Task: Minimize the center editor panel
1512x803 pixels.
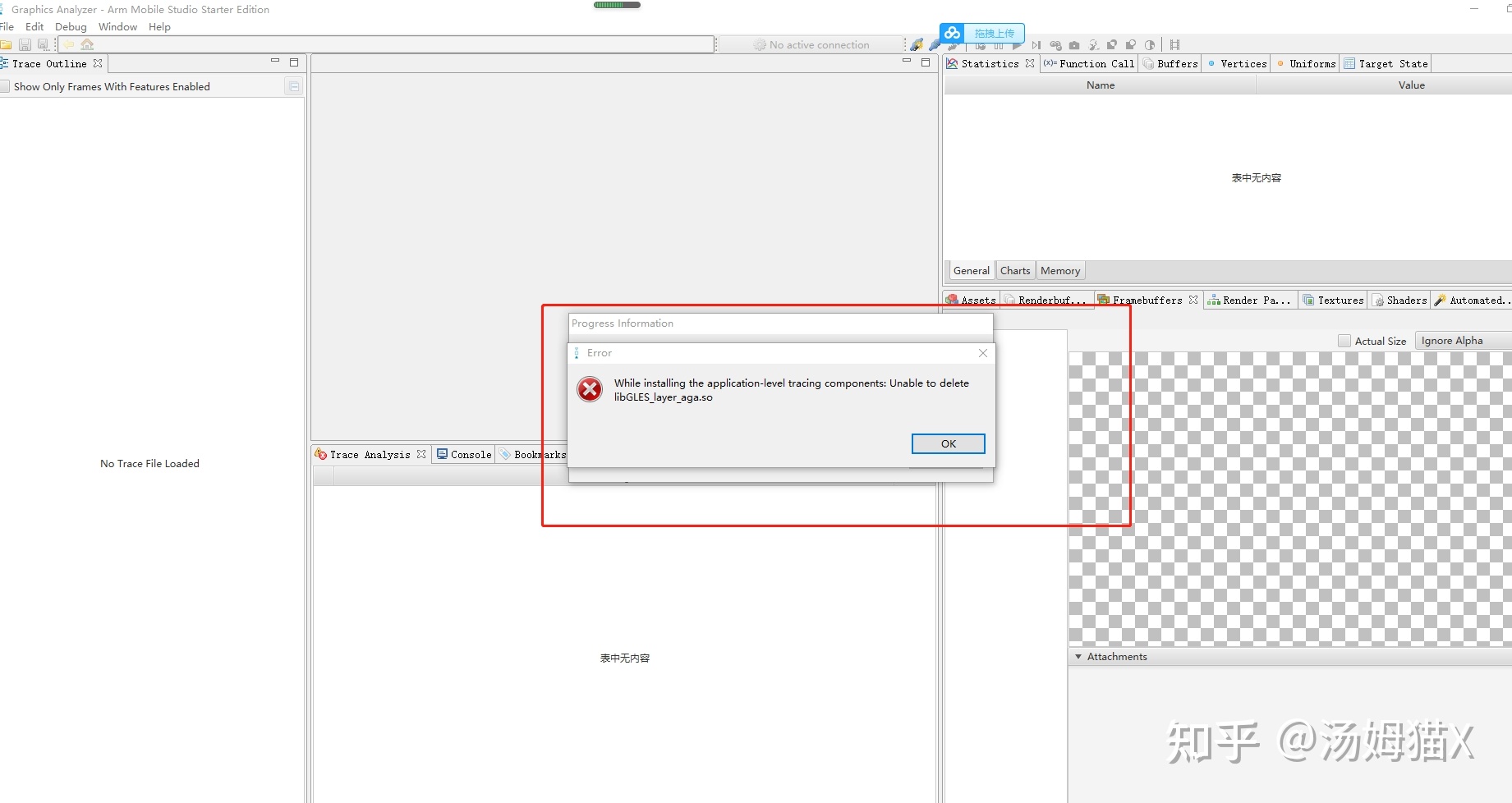Action: coord(907,62)
